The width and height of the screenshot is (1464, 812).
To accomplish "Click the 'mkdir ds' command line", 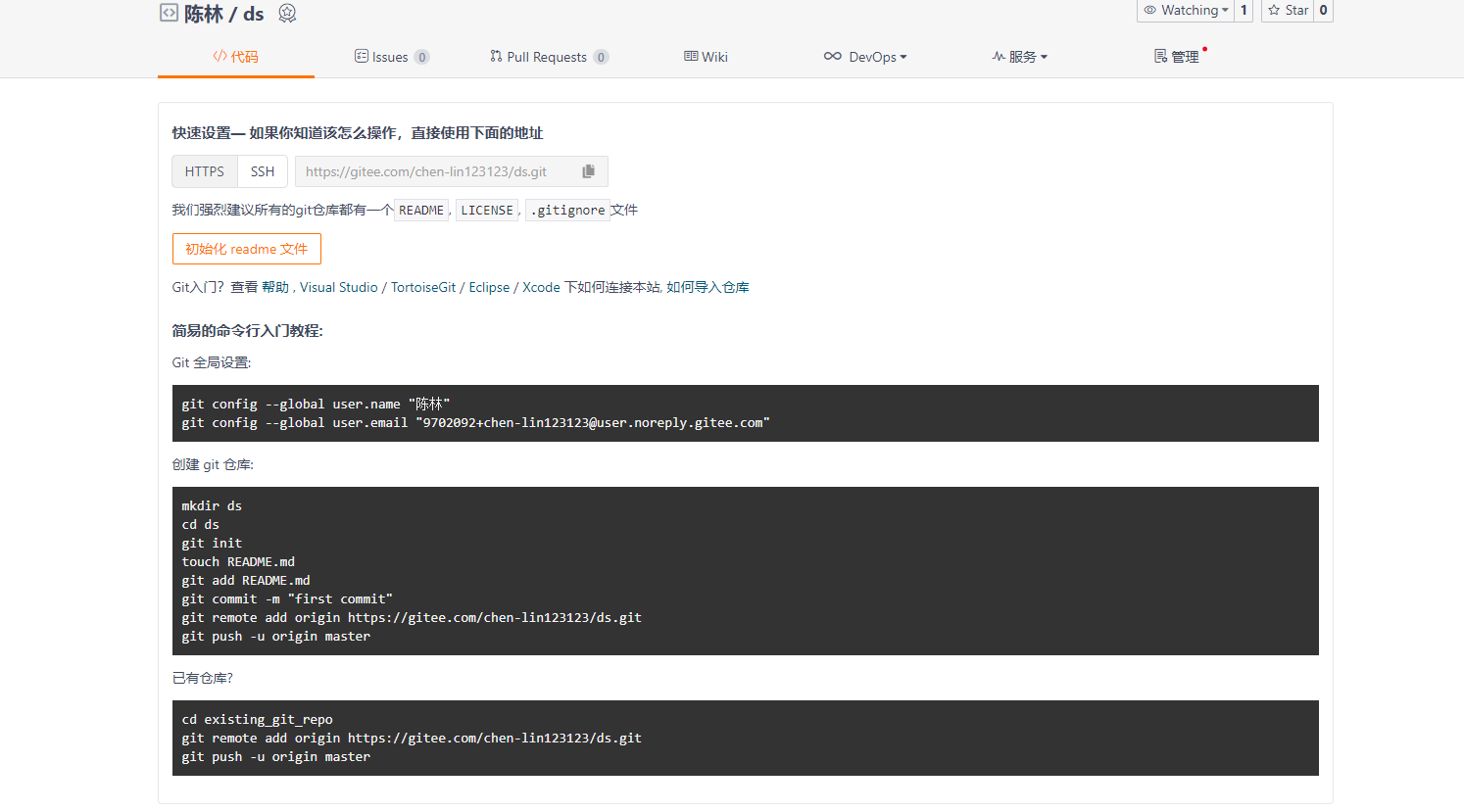I will coord(212,505).
